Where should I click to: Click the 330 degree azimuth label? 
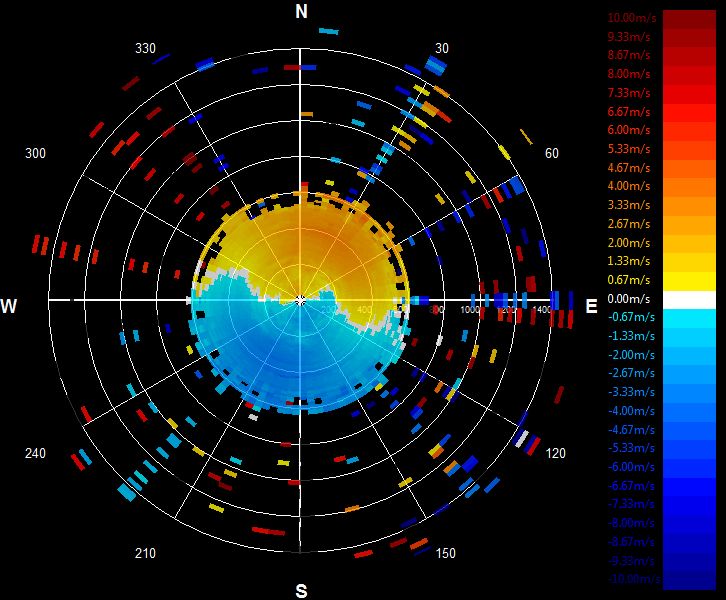[145, 48]
